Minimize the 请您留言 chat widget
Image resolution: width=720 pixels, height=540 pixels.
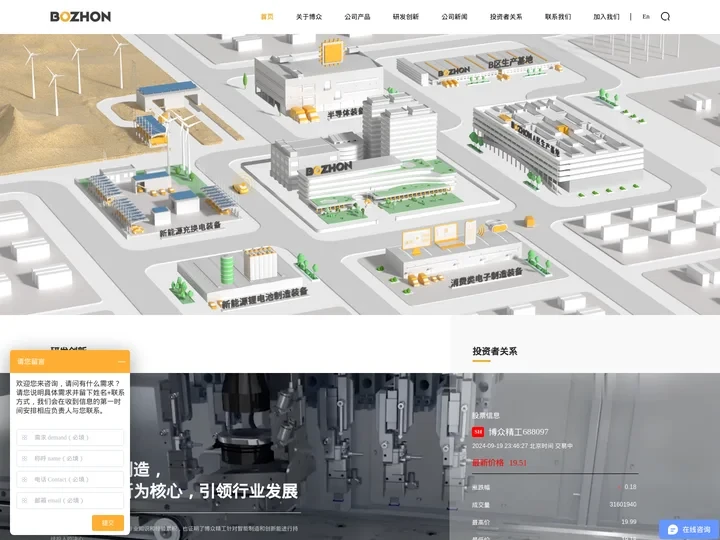pyautogui.click(x=121, y=362)
